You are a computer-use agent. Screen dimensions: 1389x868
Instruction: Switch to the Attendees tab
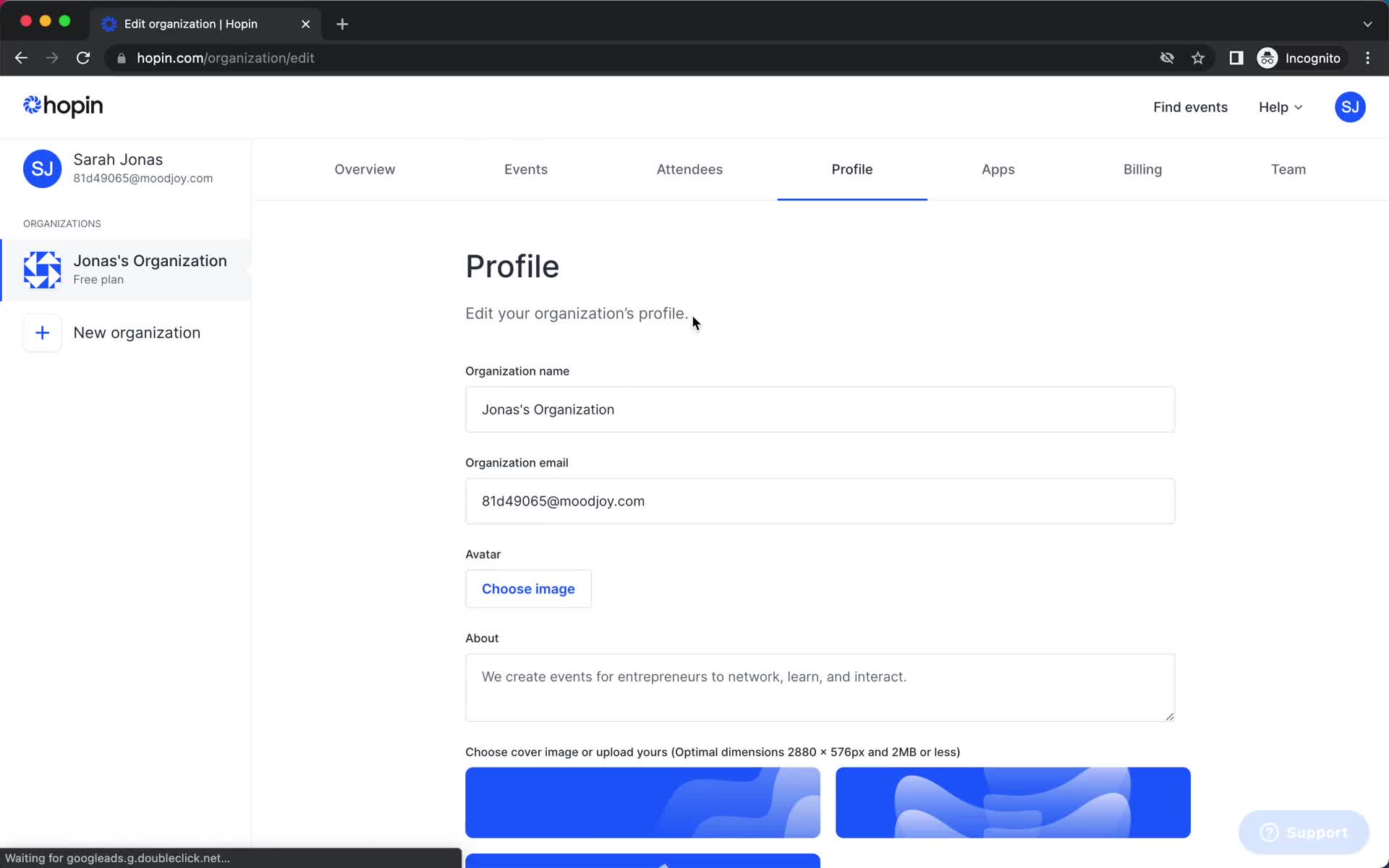click(689, 169)
